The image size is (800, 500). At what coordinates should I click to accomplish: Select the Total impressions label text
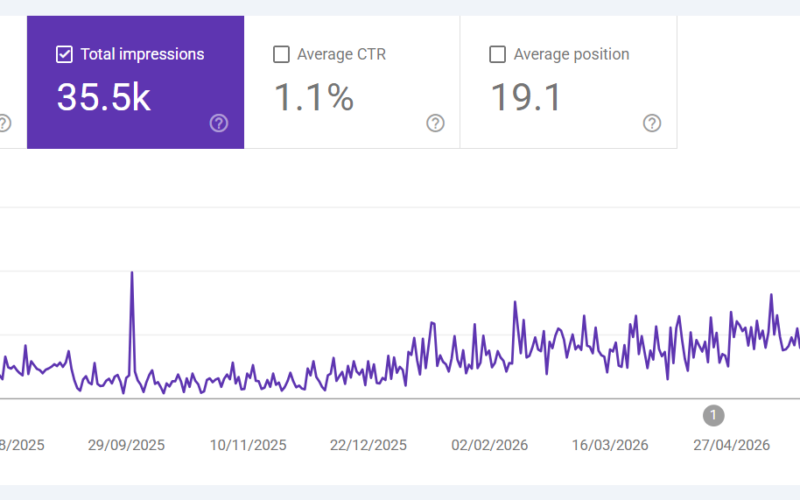tap(142, 54)
